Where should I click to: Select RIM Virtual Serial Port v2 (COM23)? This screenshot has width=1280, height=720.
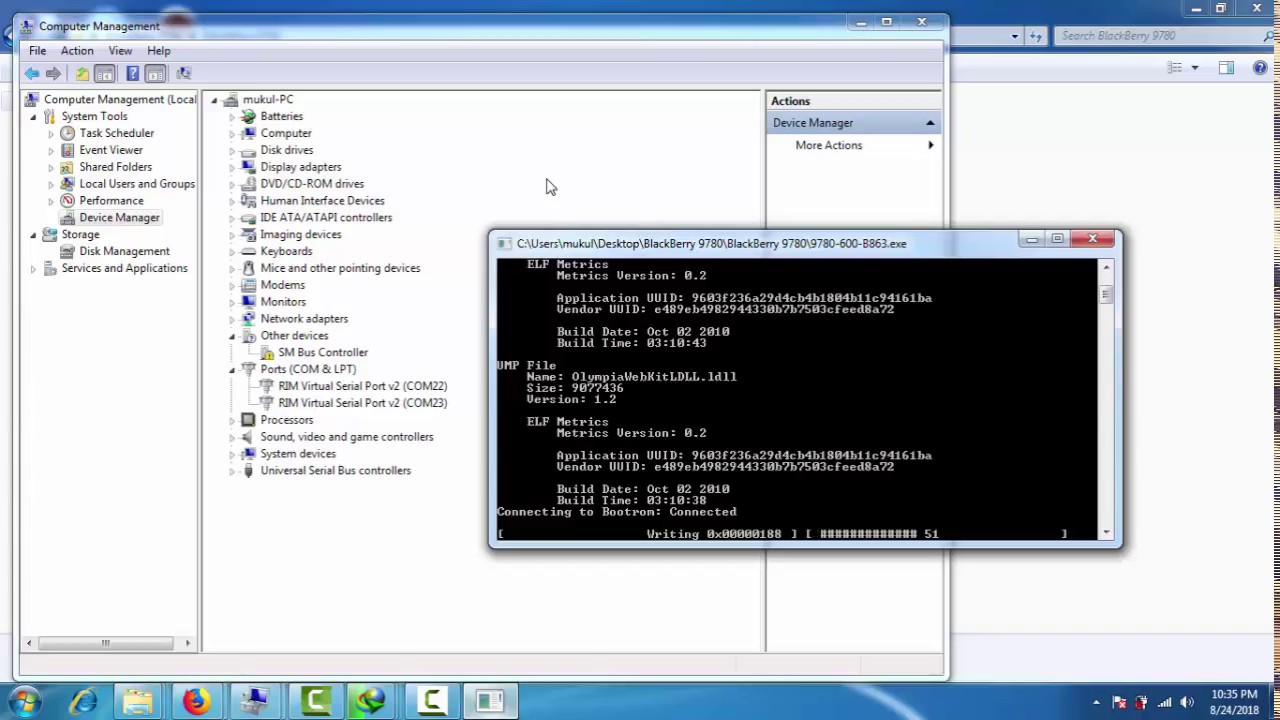[362, 403]
